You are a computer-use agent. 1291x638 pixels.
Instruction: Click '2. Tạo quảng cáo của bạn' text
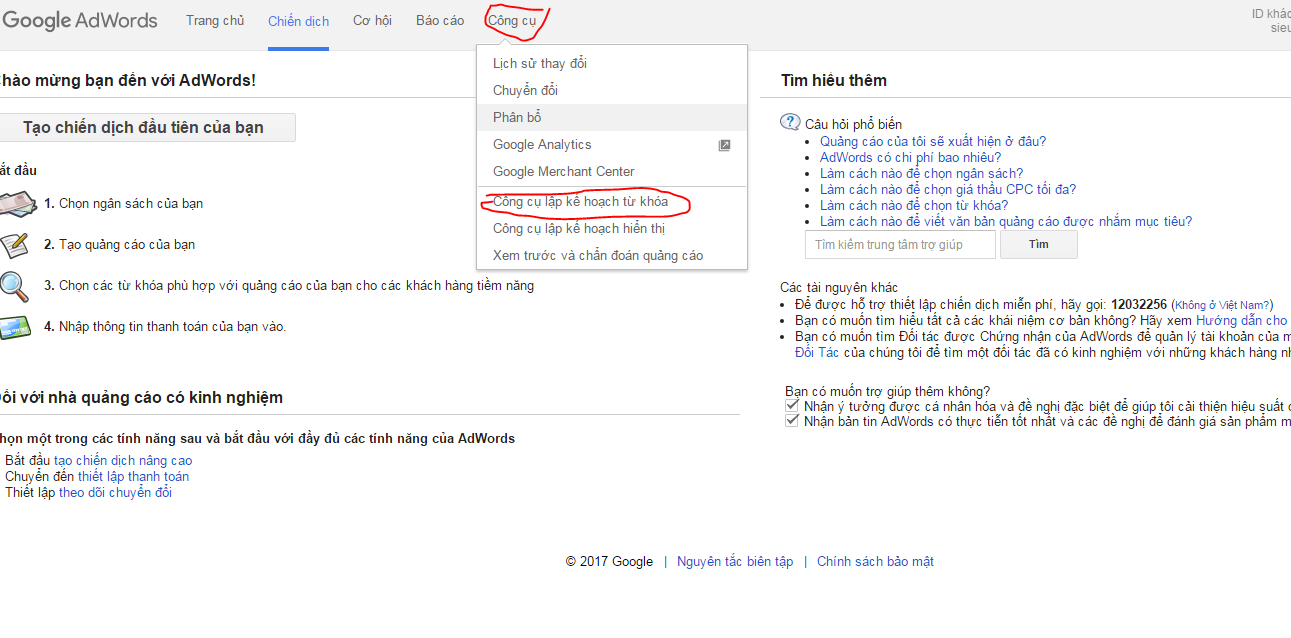click(120, 244)
